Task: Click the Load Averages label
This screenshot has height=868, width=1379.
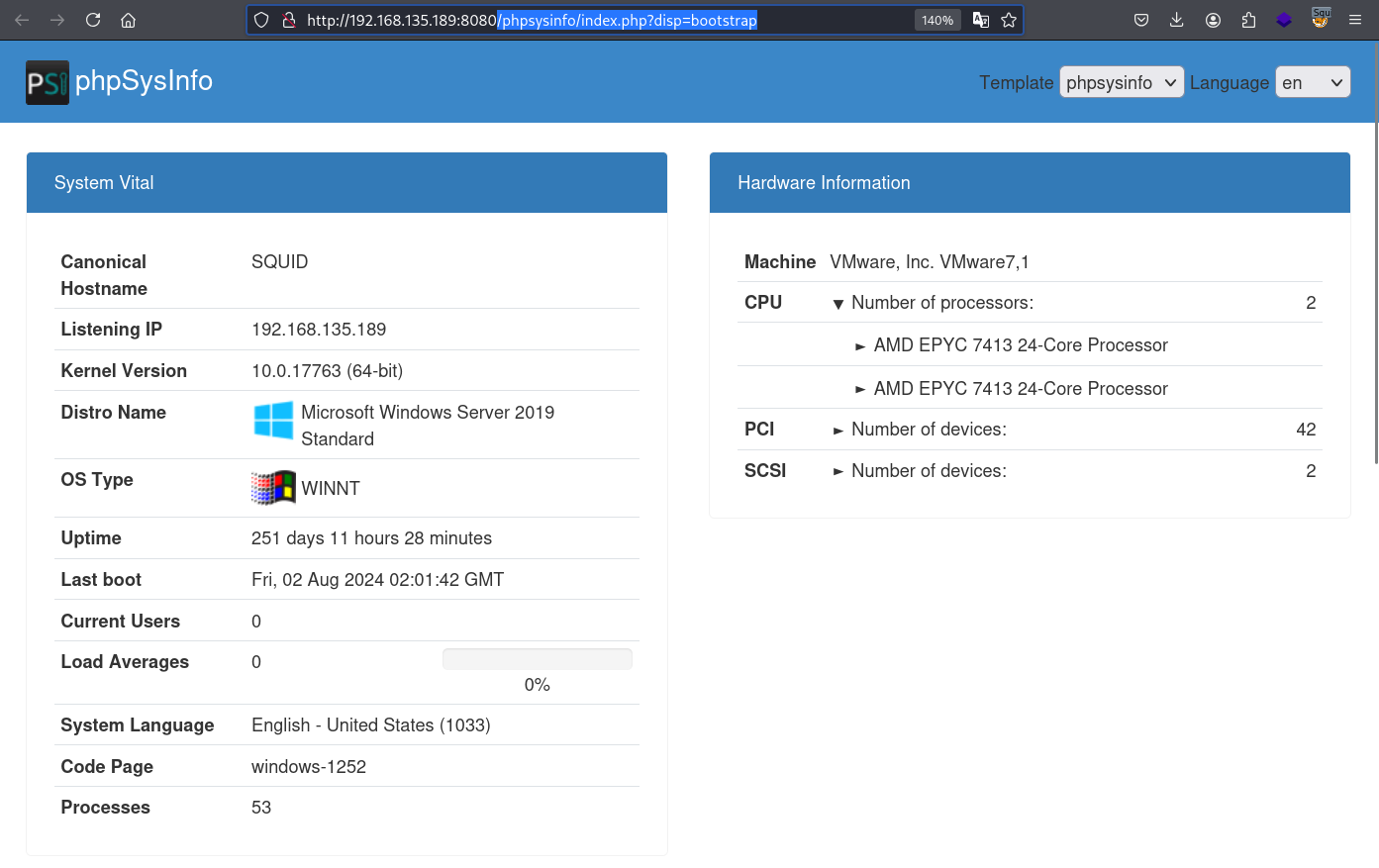Action: [125, 662]
